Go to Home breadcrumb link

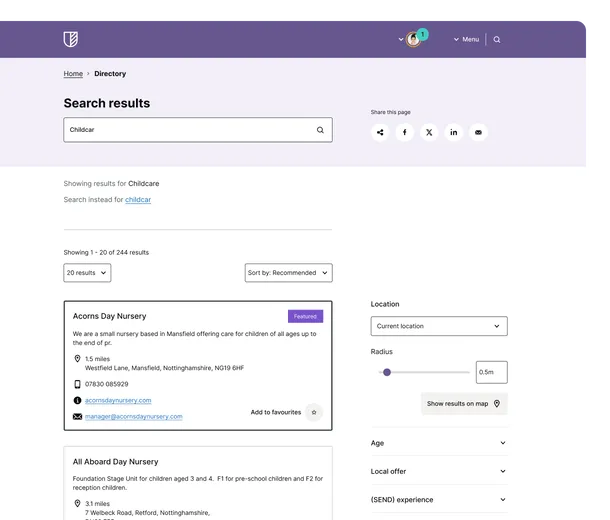73,74
